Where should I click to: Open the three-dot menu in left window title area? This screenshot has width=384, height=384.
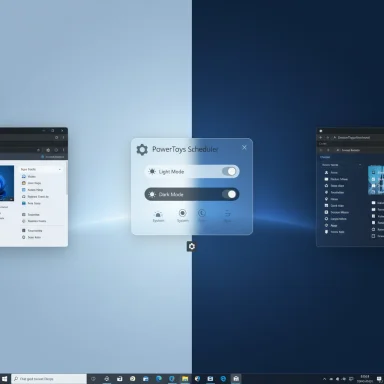pos(63,138)
